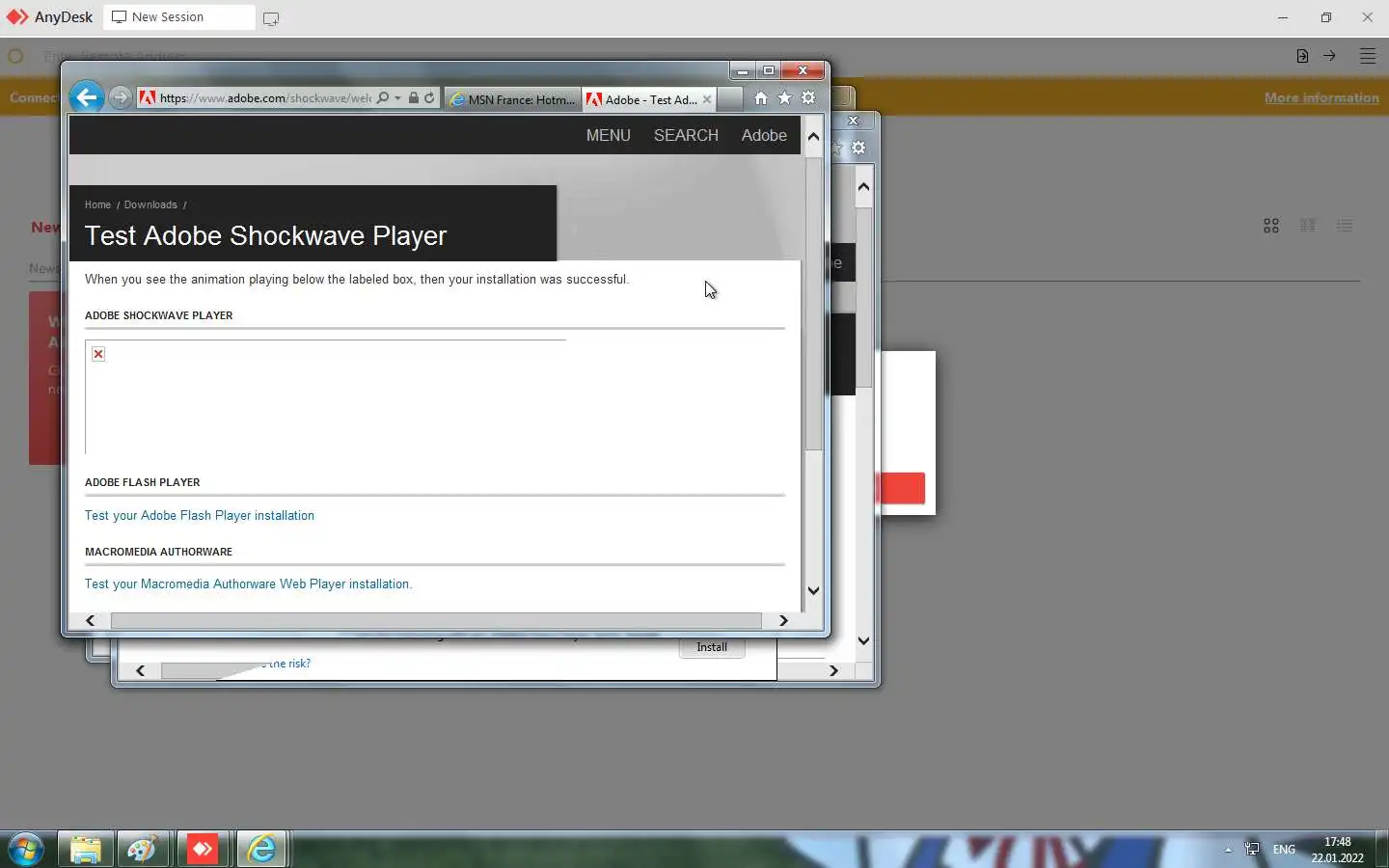Select the Adobe - Test Ad... tab
The width and height of the screenshot is (1389, 868).
point(642,99)
